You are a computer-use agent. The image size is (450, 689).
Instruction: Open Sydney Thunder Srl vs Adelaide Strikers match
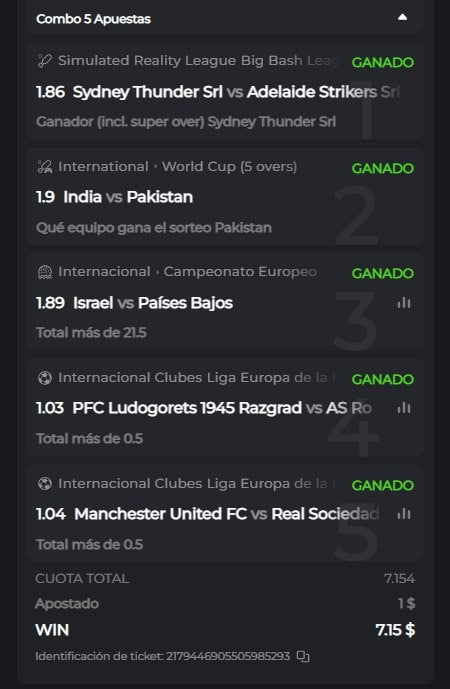[236, 92]
